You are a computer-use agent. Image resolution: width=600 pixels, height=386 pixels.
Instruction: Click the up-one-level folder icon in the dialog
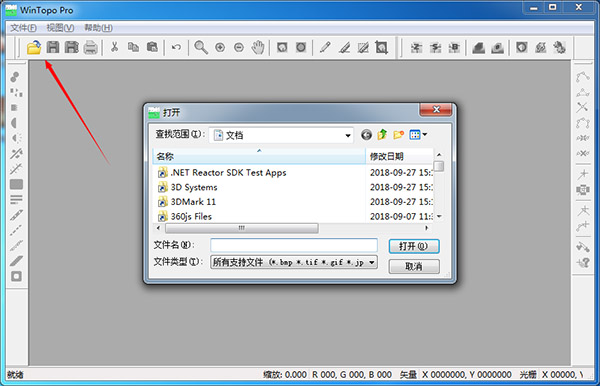coord(382,135)
